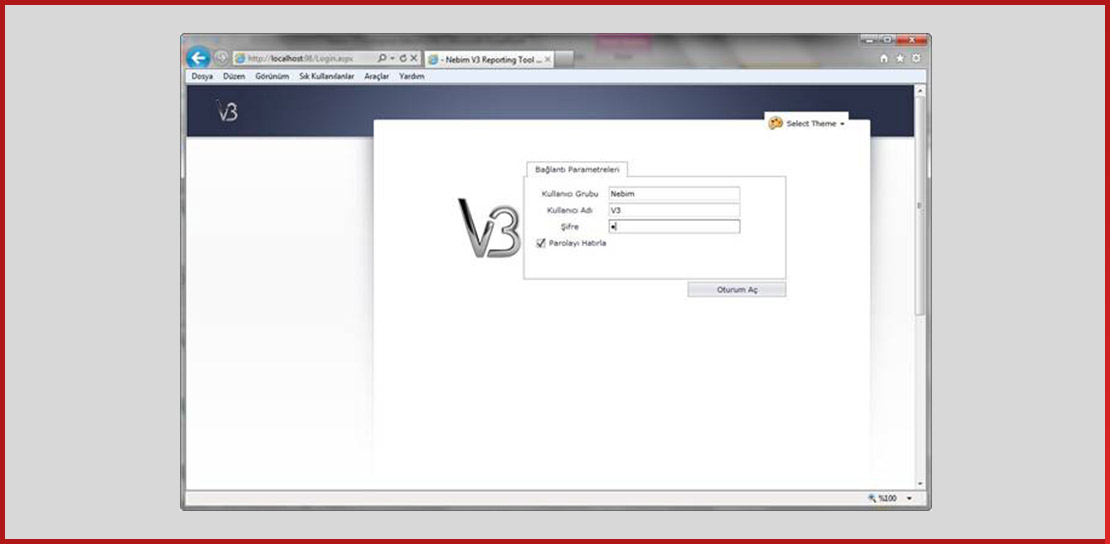Open the Araçlar menu
Screen dimensions: 1110x544
377,76
